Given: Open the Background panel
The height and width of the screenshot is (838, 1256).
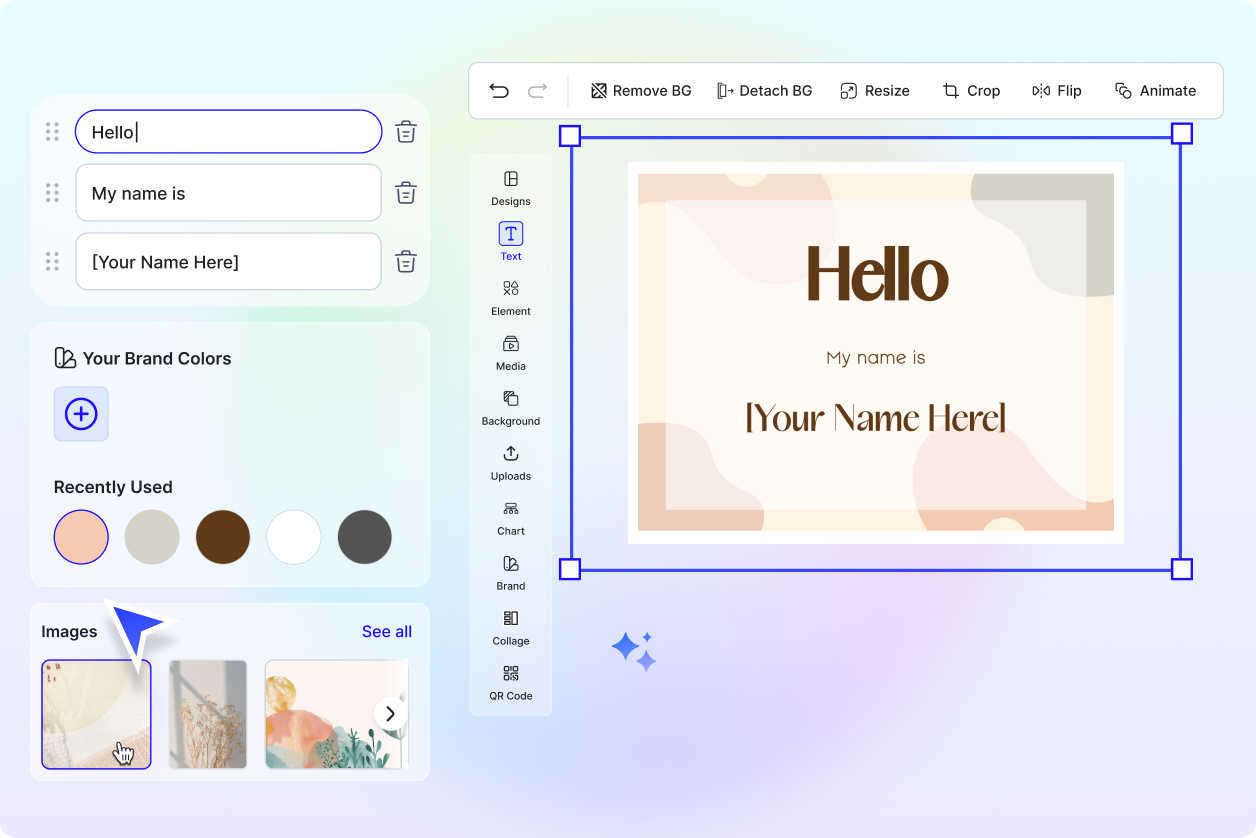Looking at the screenshot, I should (x=511, y=408).
